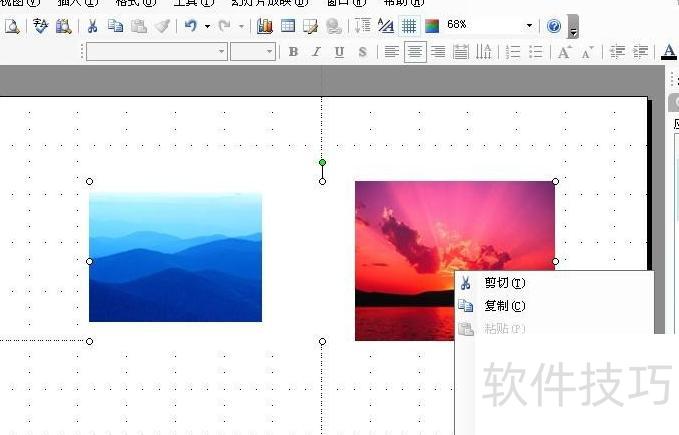Apply a numbered list
The height and width of the screenshot is (435, 679).
(x=513, y=52)
